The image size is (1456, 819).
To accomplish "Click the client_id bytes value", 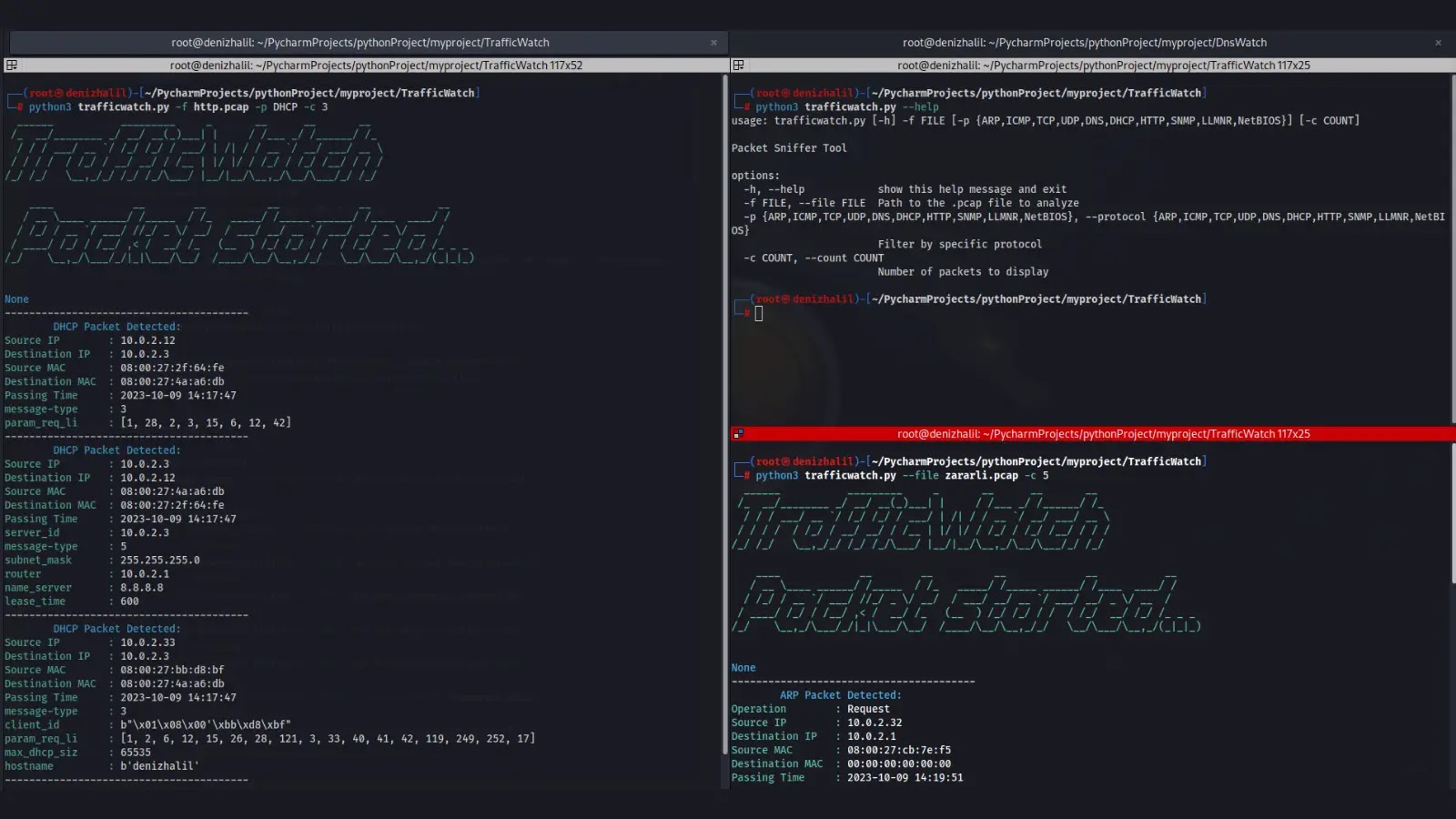I will [206, 724].
